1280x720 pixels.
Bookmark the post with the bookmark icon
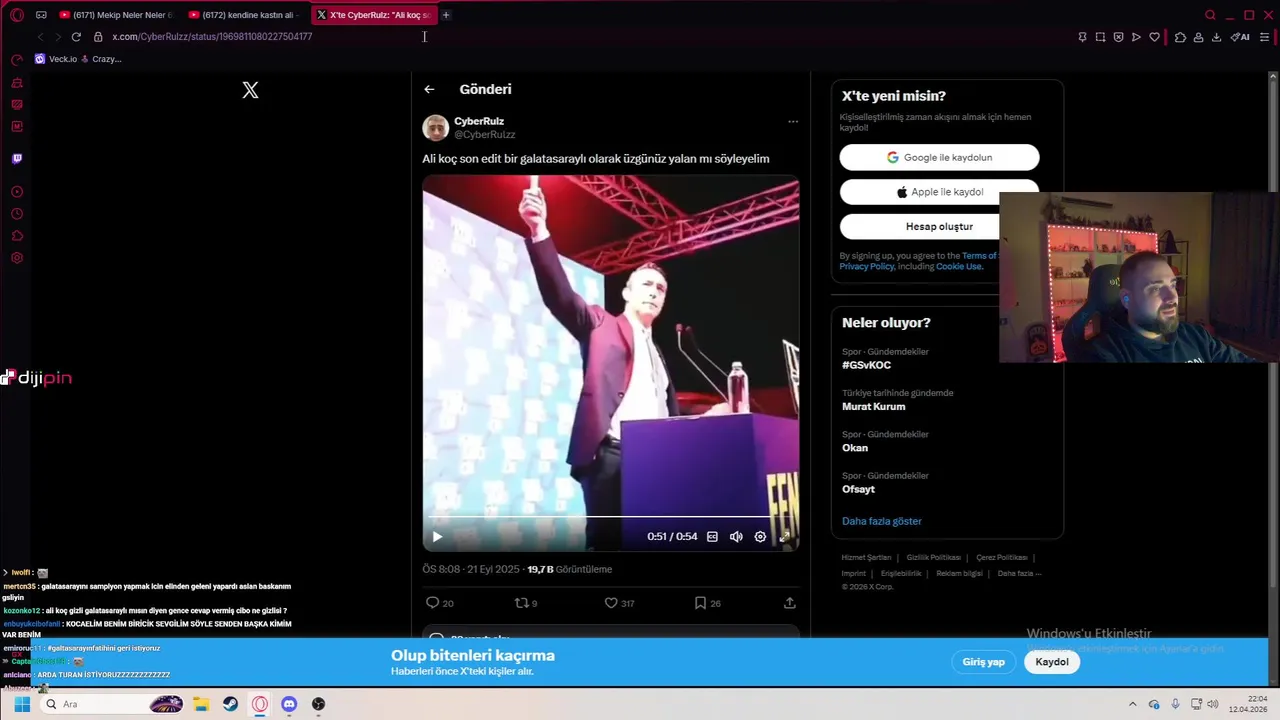(x=700, y=603)
